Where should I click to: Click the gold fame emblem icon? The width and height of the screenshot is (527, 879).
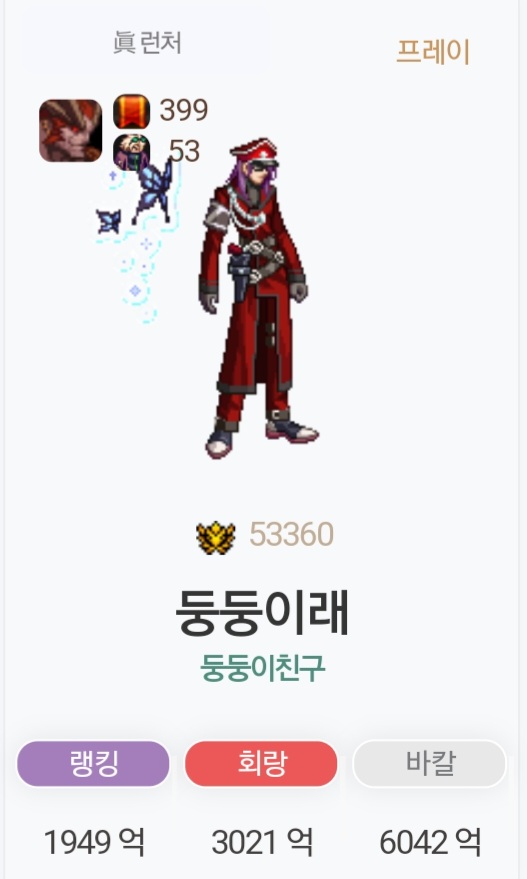coord(216,538)
